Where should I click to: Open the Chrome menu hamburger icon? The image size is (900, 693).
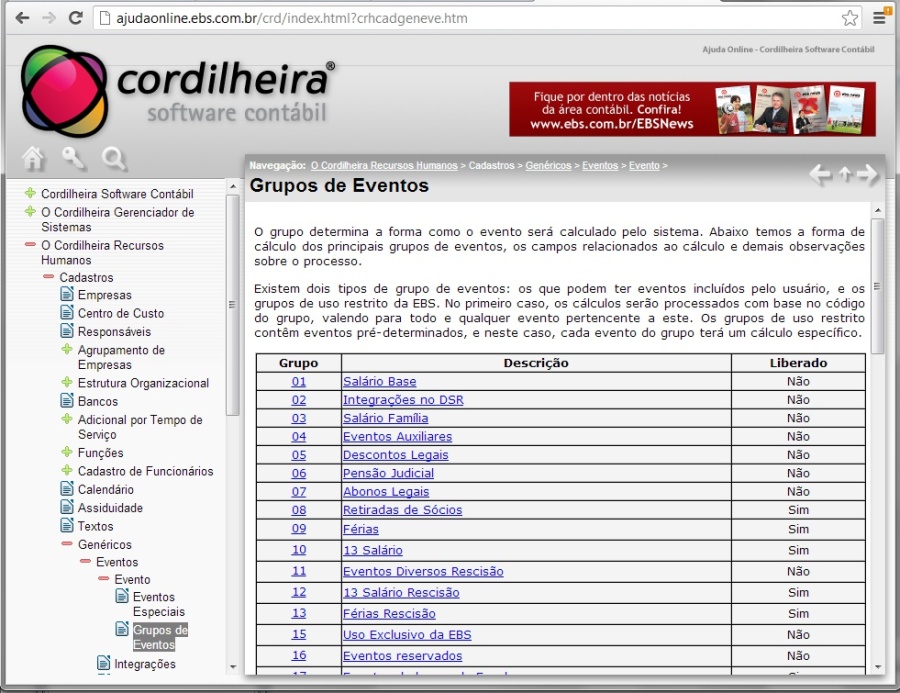tap(879, 18)
